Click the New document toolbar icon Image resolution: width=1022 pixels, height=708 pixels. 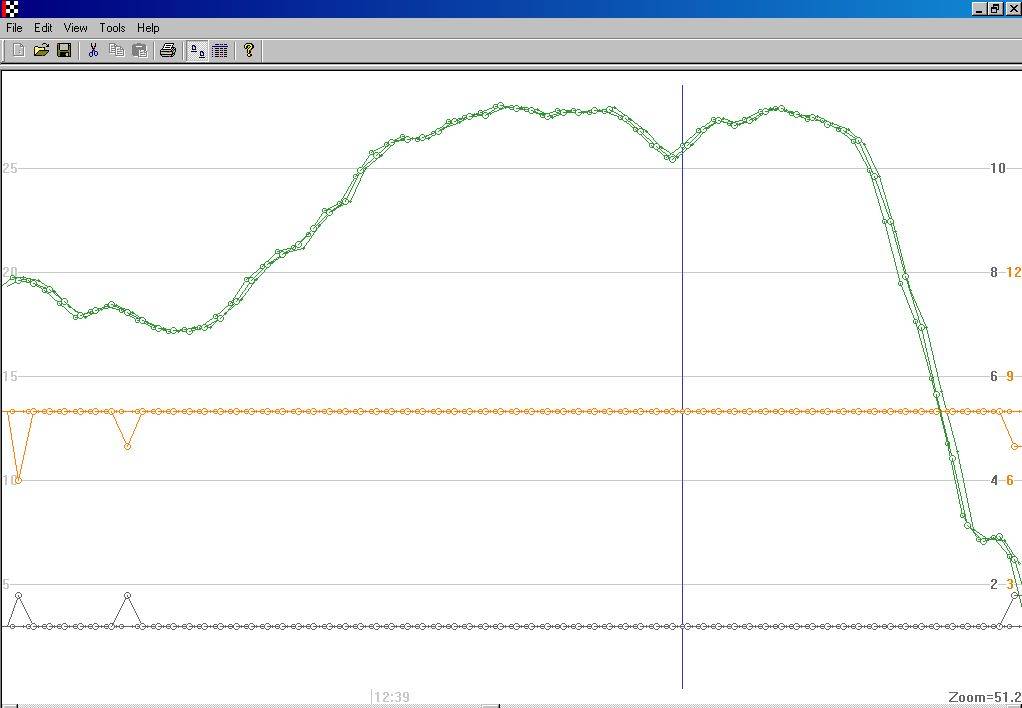[18, 50]
